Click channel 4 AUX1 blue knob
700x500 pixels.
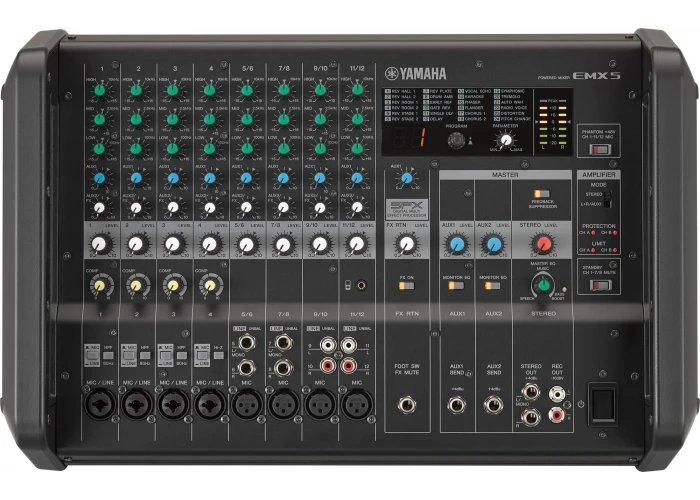pos(209,179)
